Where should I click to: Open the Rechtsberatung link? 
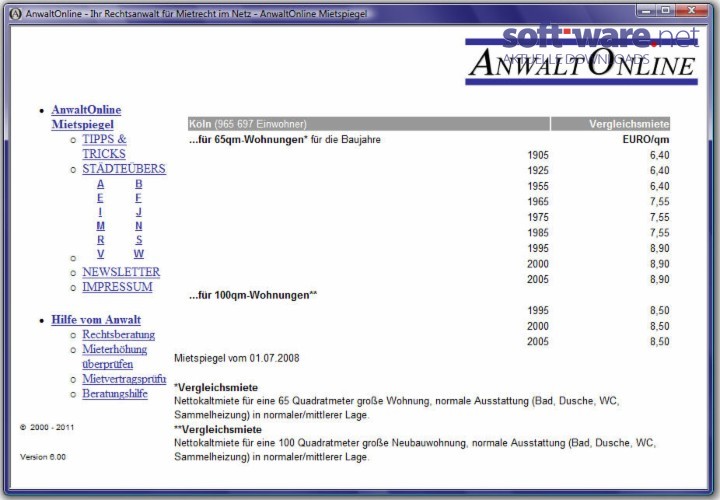click(x=118, y=334)
